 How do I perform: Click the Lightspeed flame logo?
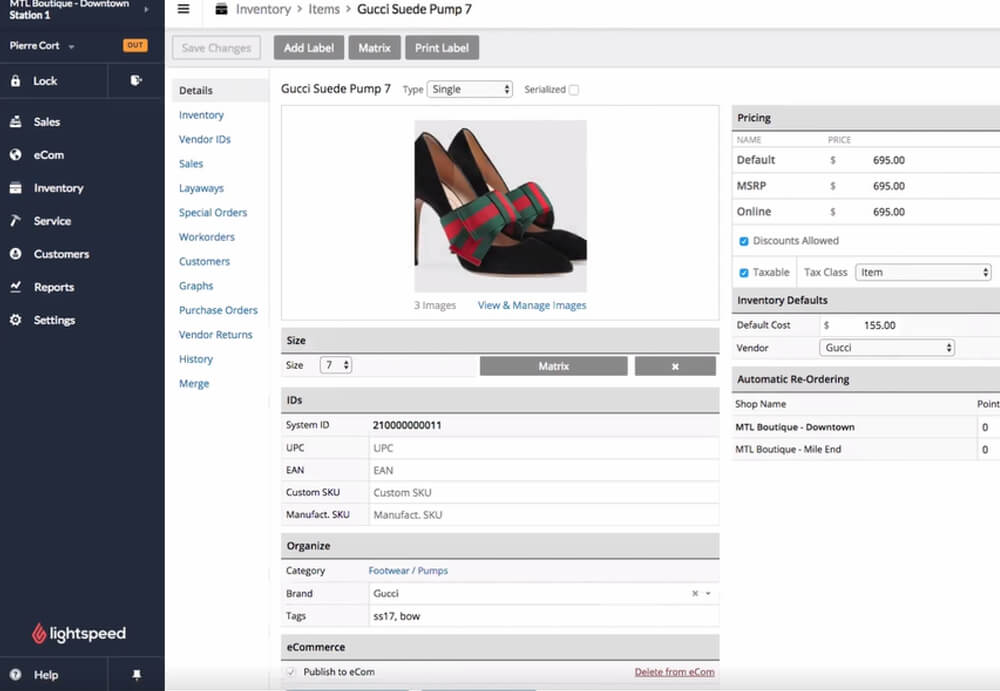point(39,633)
